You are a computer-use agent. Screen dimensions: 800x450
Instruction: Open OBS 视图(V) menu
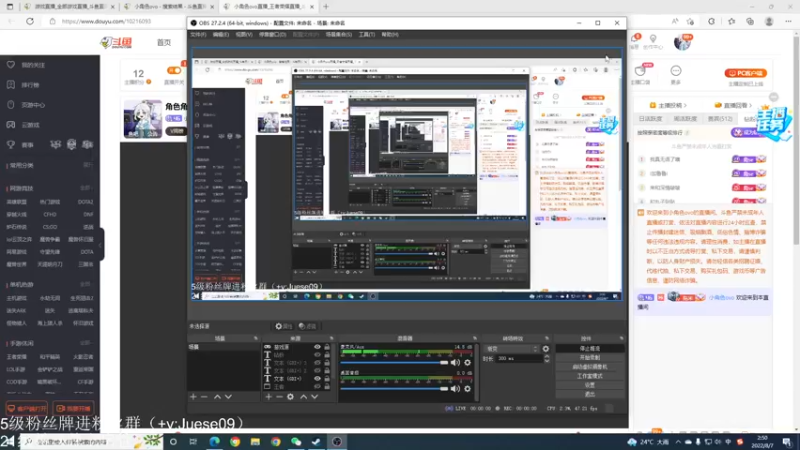point(244,35)
